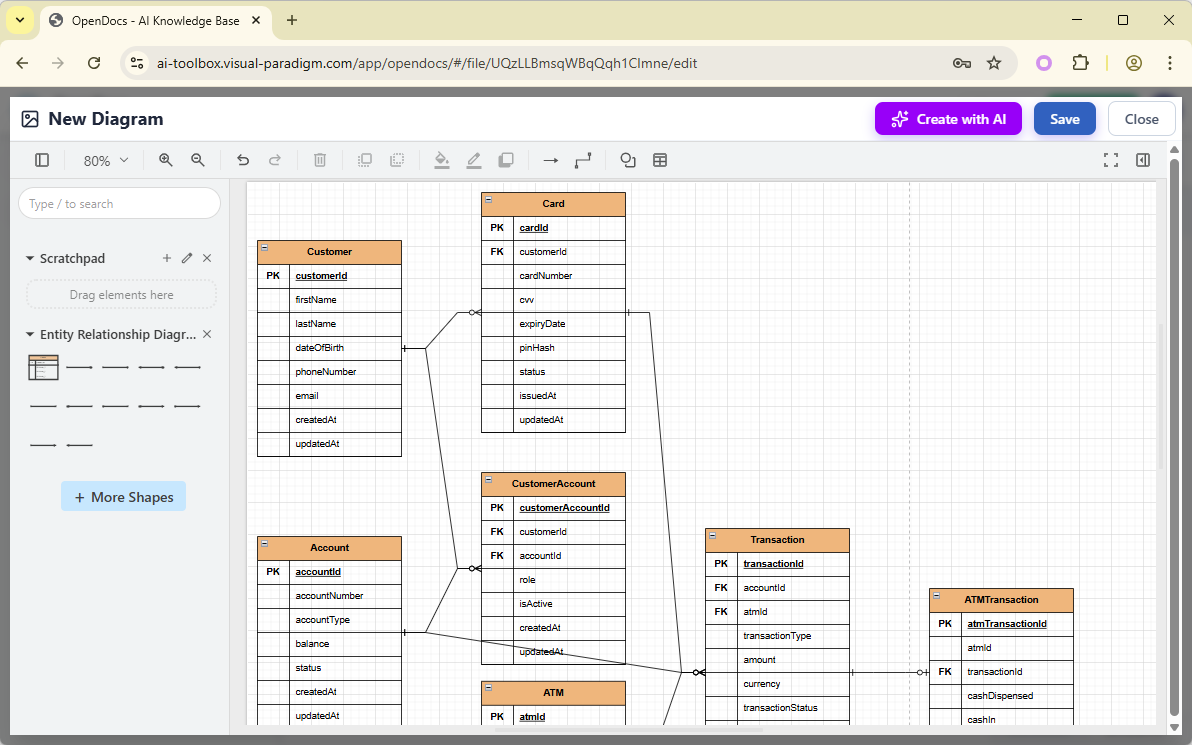Click the undo icon in the toolbar

click(x=242, y=160)
